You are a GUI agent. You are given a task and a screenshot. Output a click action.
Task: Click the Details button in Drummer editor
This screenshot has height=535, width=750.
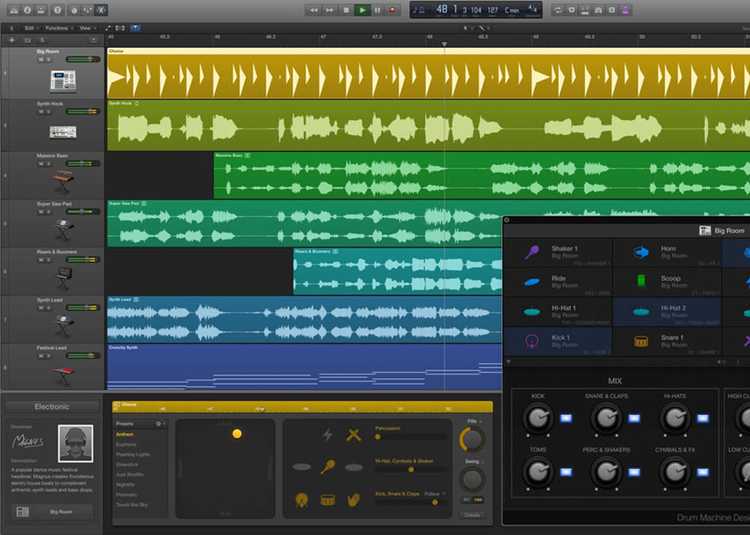pyautogui.click(x=472, y=515)
